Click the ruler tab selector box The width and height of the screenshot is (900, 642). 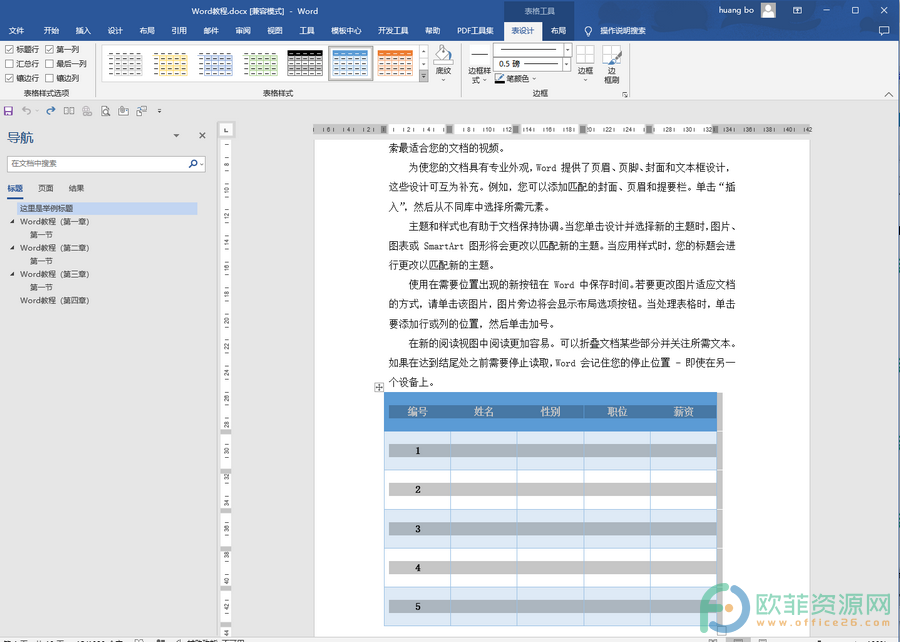click(226, 130)
